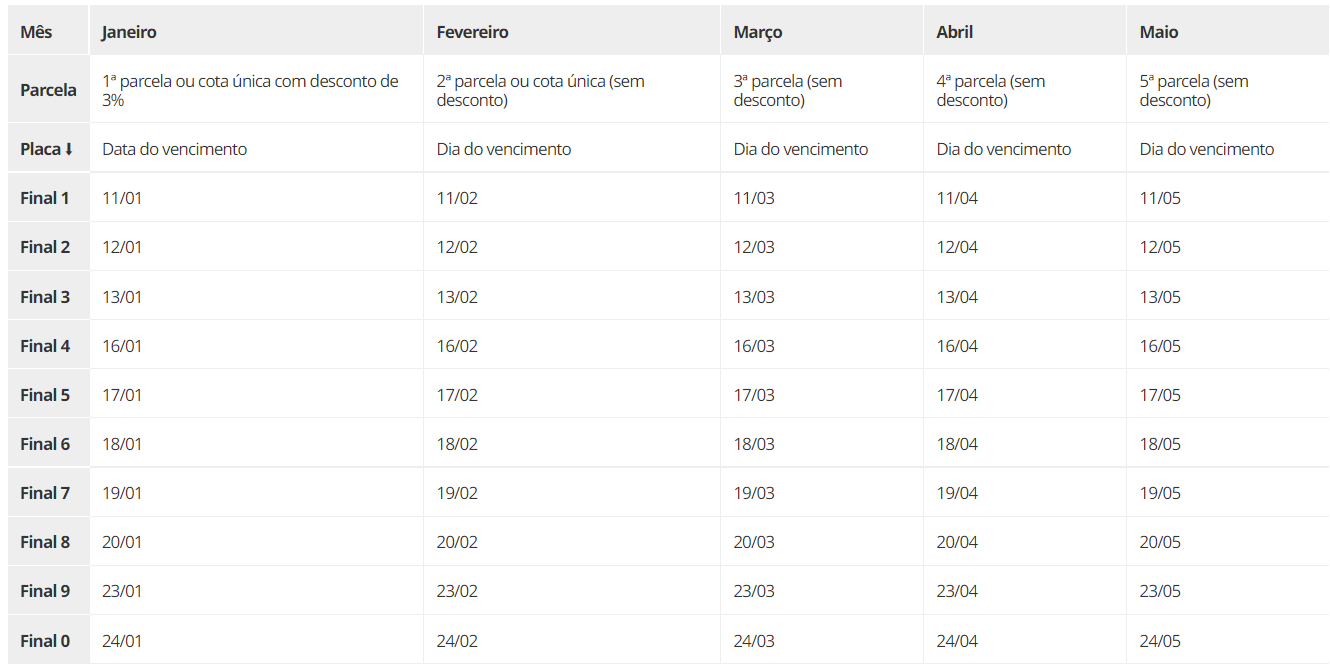This screenshot has height=668, width=1330.
Task: Select the Final 9 row label
Action: pos(45,591)
